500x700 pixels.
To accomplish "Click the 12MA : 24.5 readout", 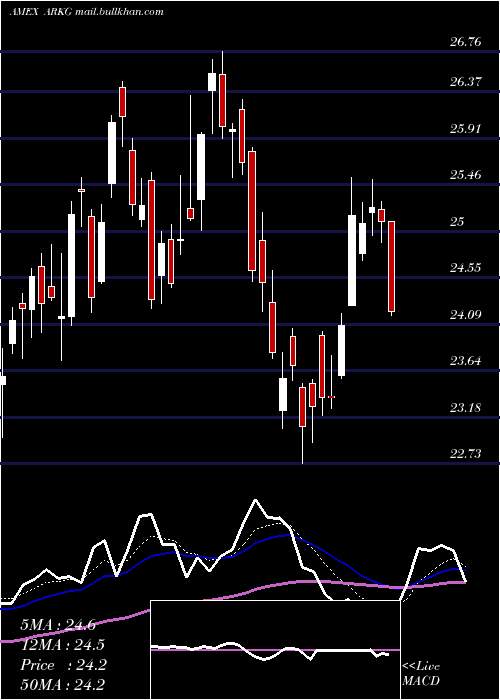I will (62, 645).
